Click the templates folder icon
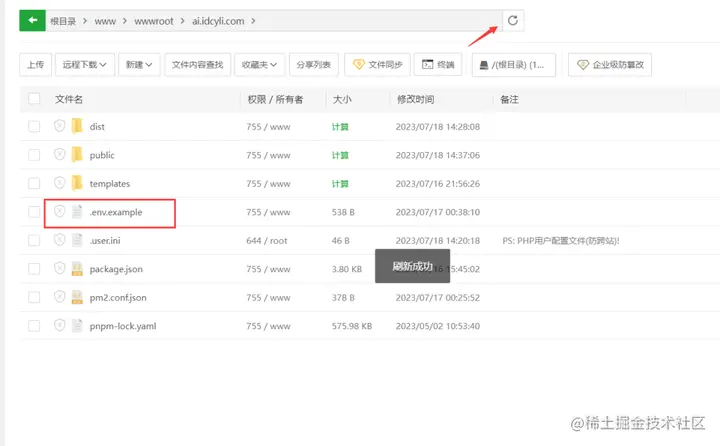The width and height of the screenshot is (720, 446). click(77, 183)
